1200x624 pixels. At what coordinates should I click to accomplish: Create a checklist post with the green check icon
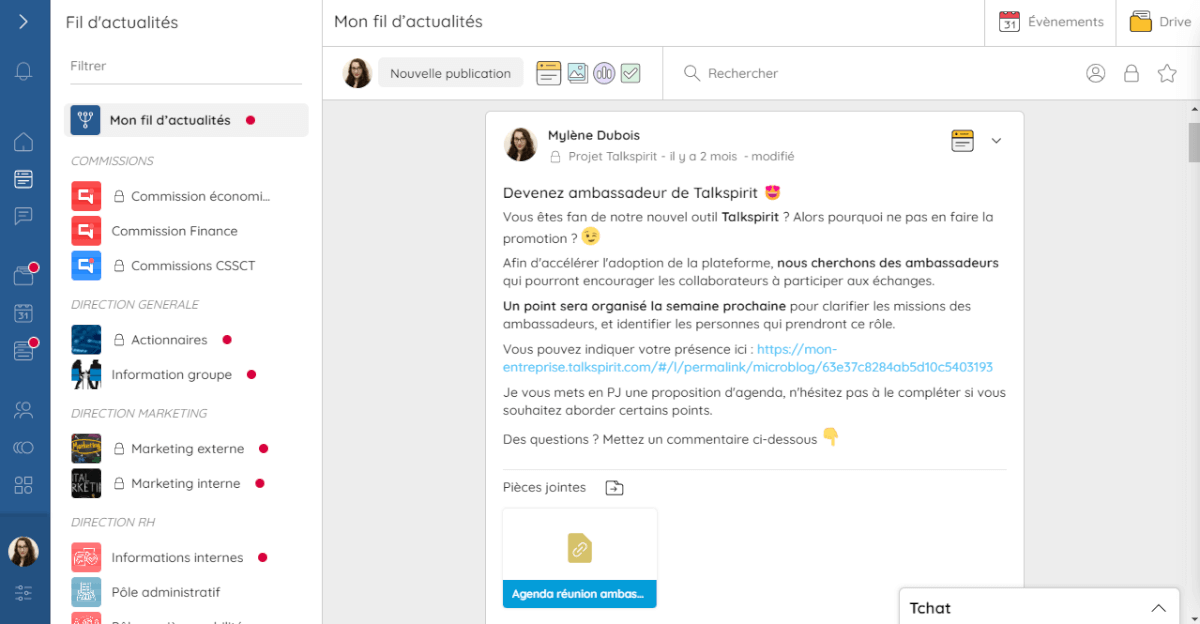630,73
